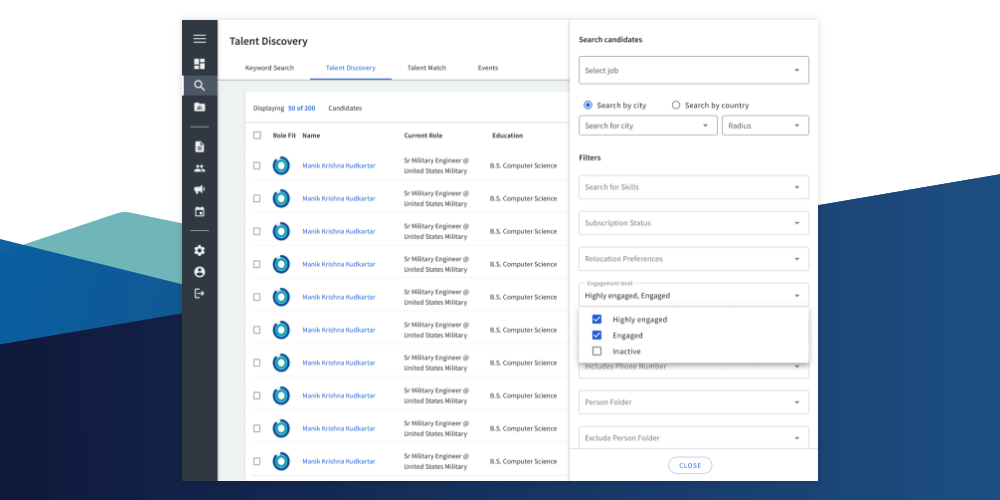Switch to the Keyword Search tab
Viewport: 1000px width, 500px height.
pos(269,68)
